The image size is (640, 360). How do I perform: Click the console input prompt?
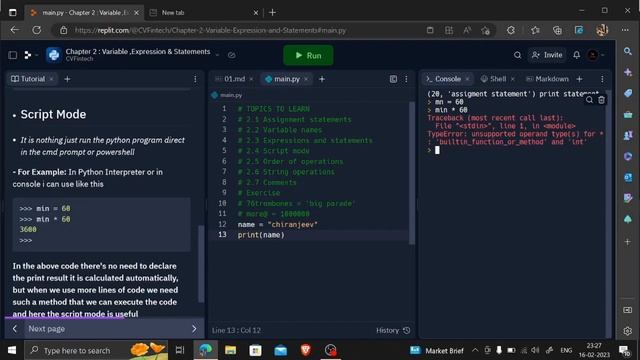pyautogui.click(x=437, y=150)
